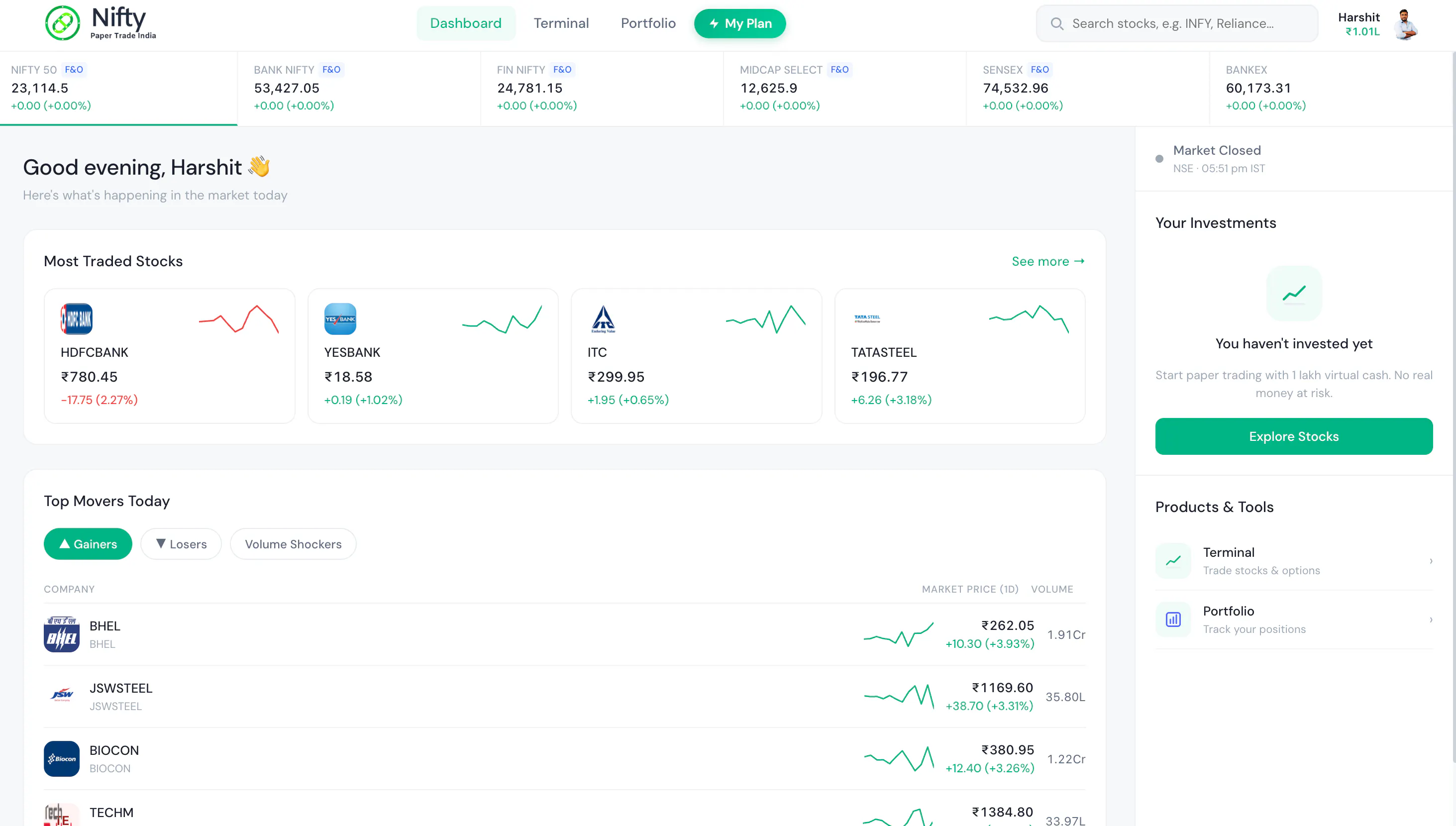This screenshot has height=826, width=1456.
Task: Select the BANK NIFTY index tab
Action: click(x=359, y=88)
